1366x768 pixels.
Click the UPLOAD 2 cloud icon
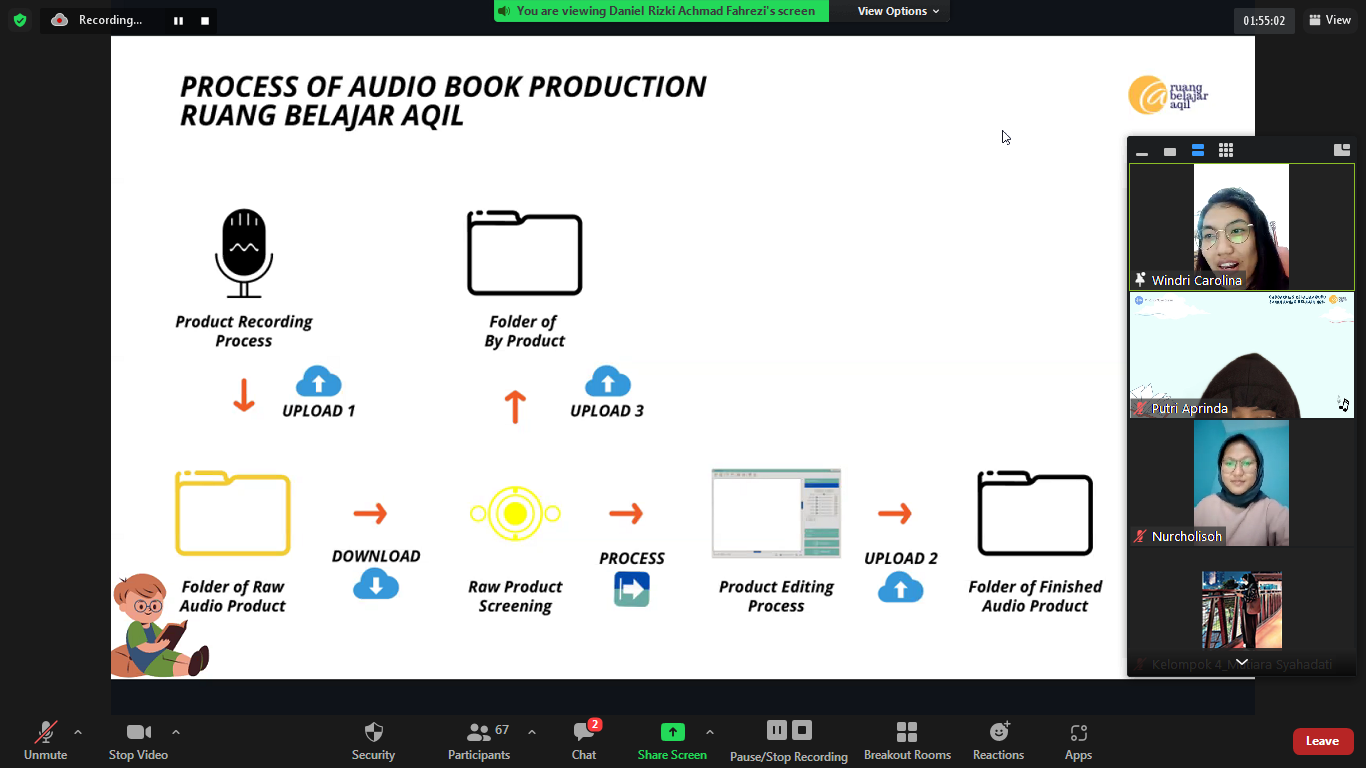(901, 587)
